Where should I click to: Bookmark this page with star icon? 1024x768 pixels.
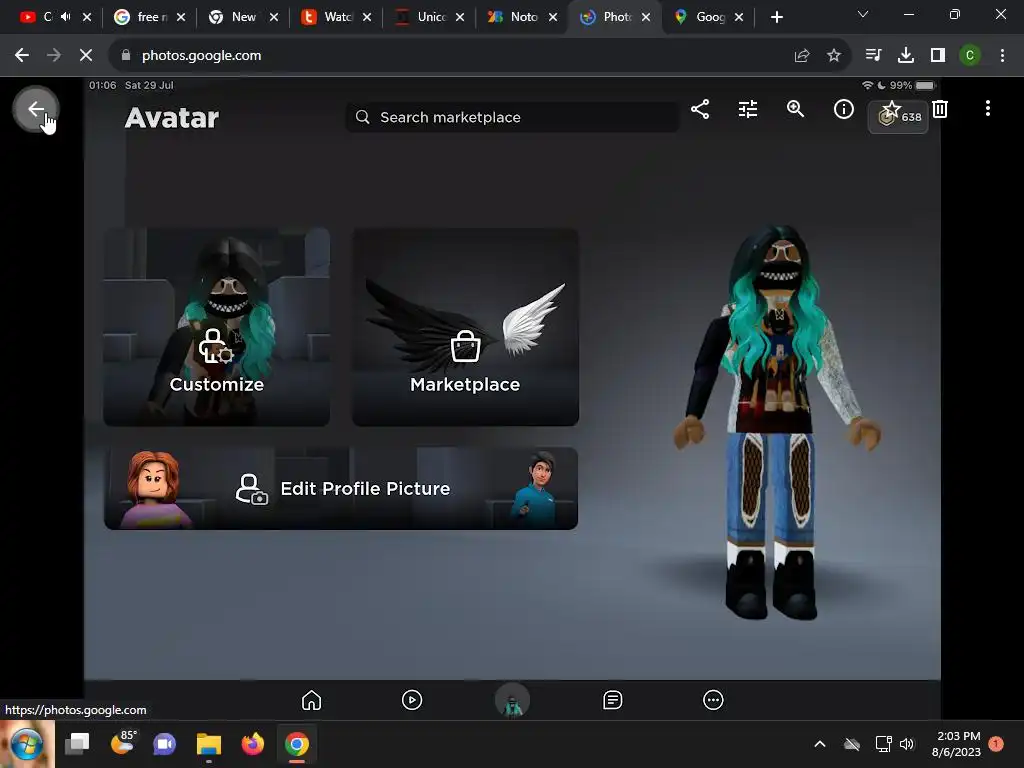(834, 56)
